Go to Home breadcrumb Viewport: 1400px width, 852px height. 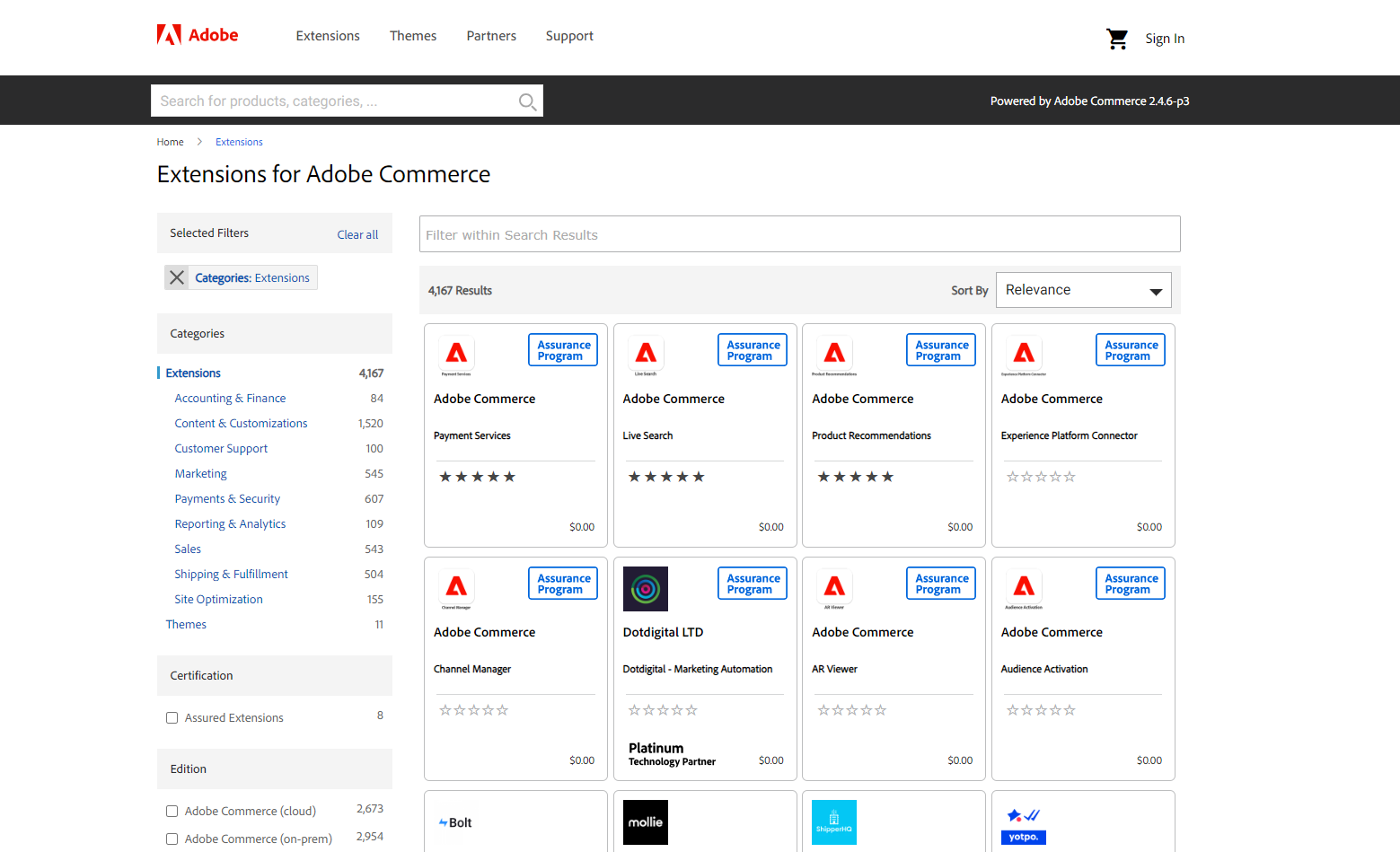tap(170, 142)
